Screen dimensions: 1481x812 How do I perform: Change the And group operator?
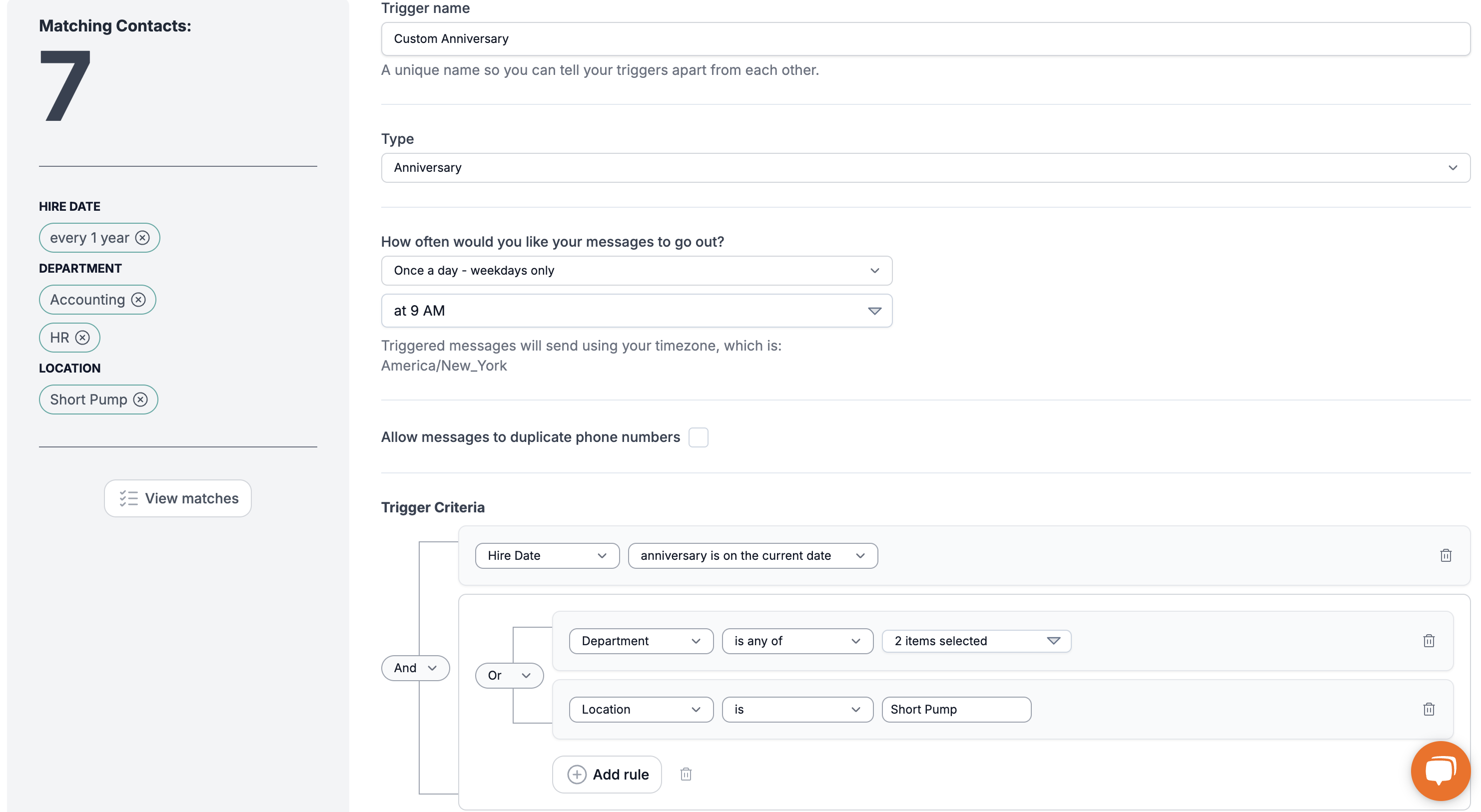pyautogui.click(x=415, y=667)
